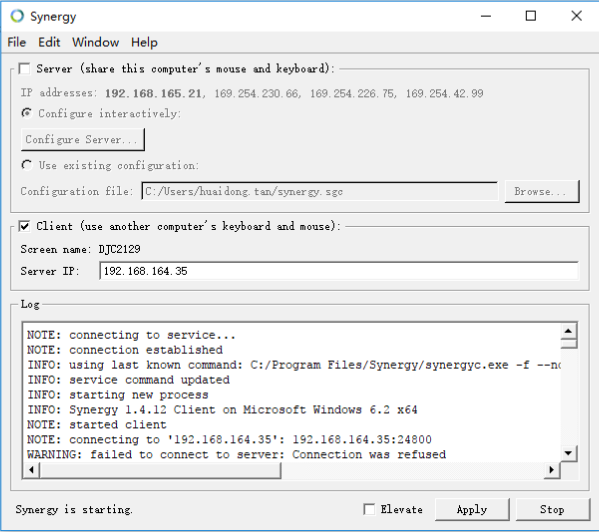Click the screen name DJC2129
This screenshot has height=532, width=599.
coord(120,249)
